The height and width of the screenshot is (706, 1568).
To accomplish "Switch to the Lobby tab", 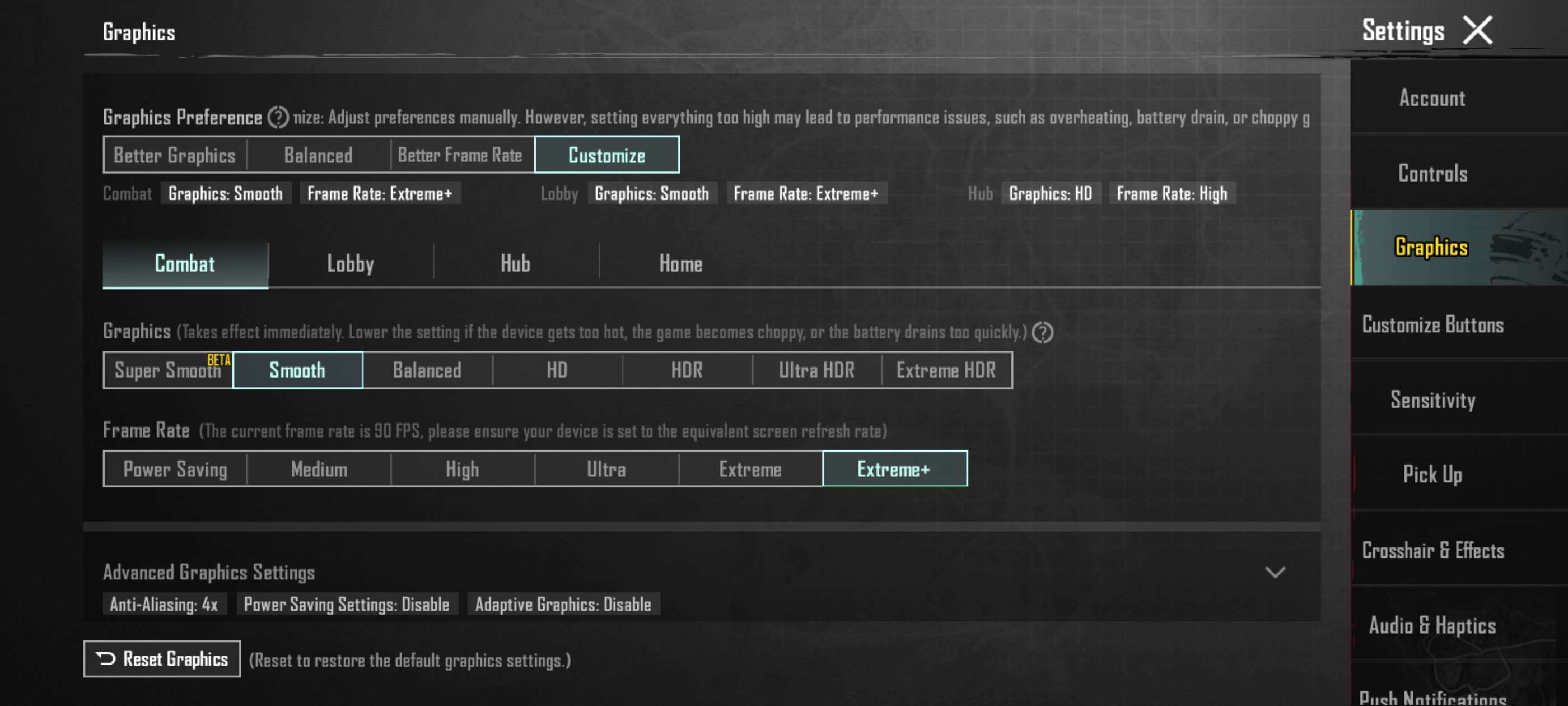I will pos(350,264).
